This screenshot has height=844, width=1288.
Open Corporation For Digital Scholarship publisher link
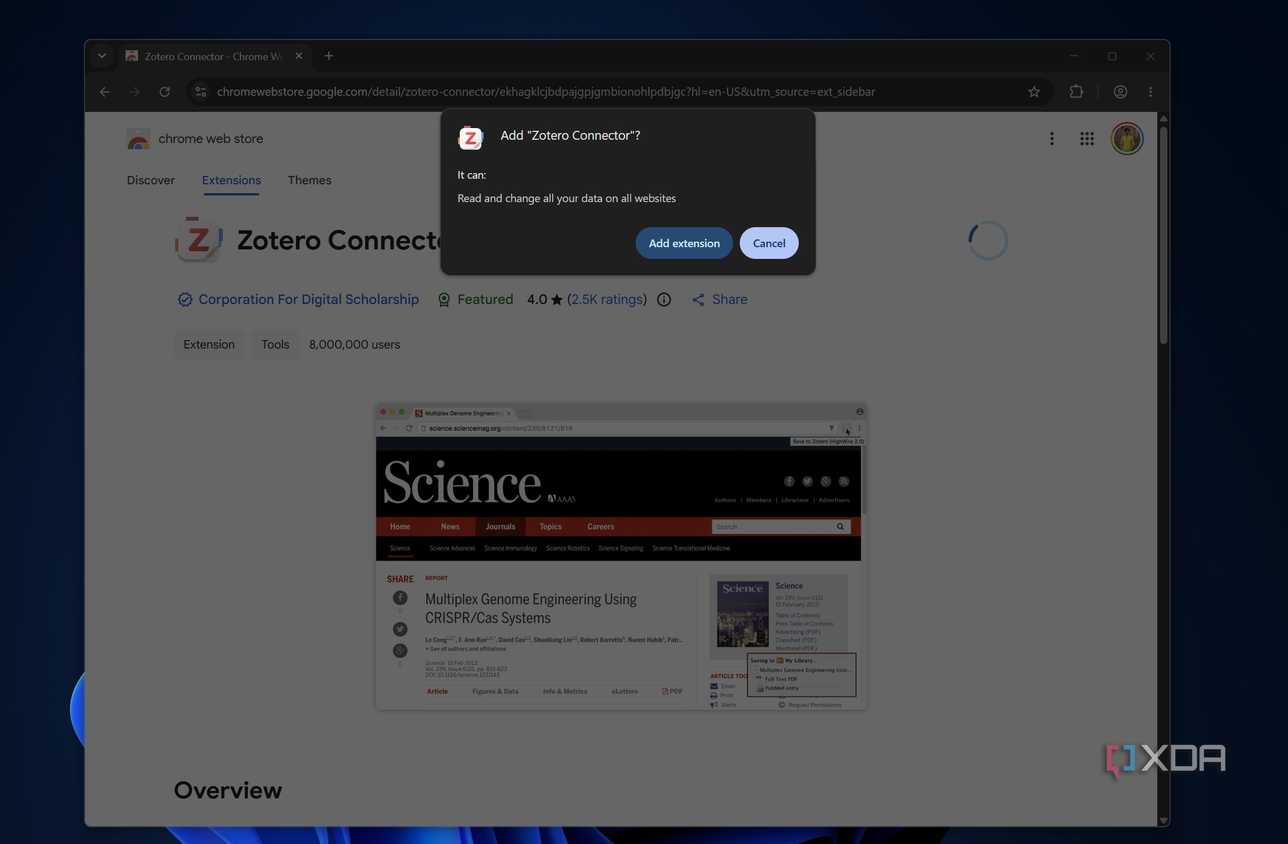(x=308, y=299)
